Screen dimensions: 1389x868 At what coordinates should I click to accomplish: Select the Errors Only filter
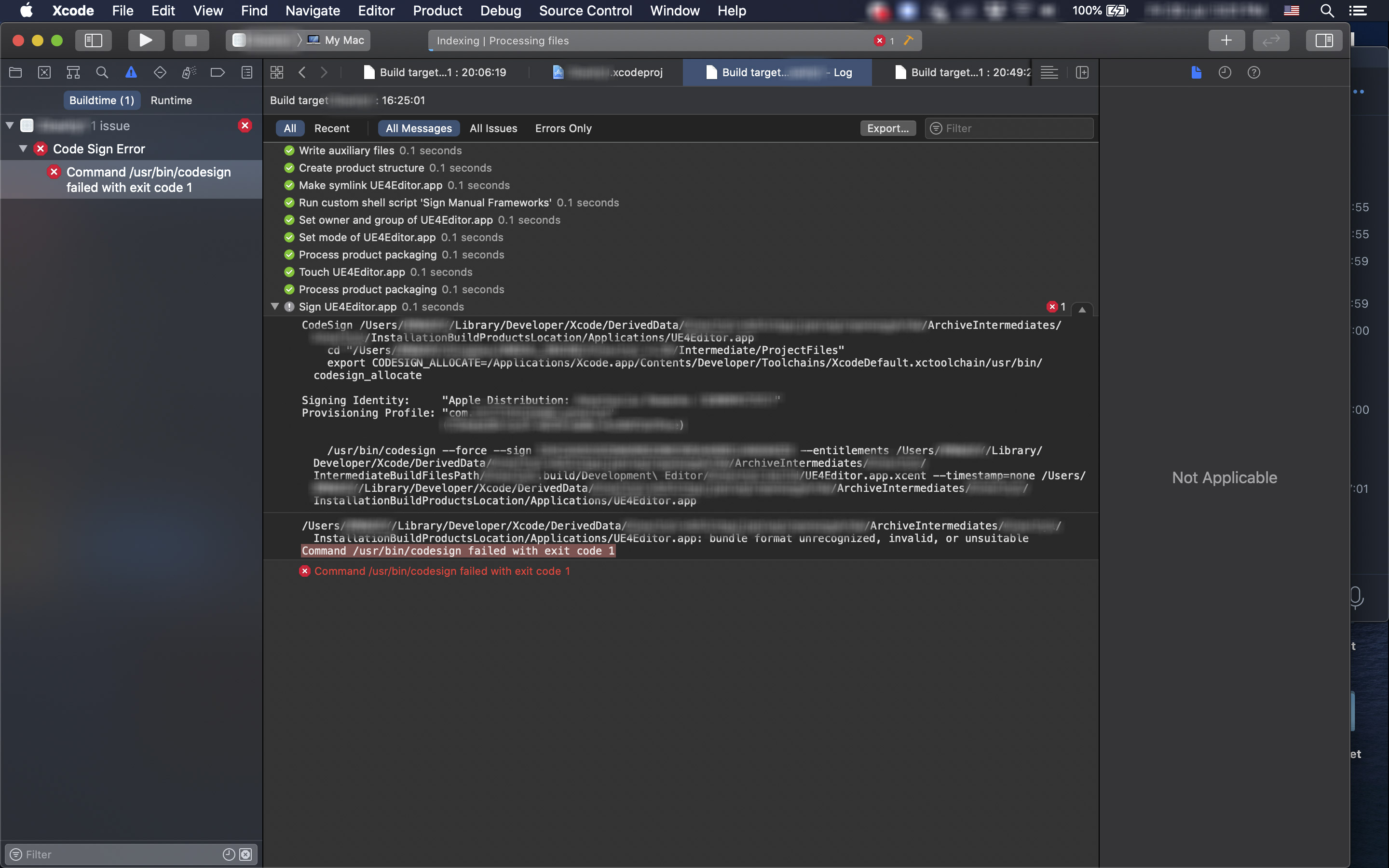click(x=563, y=128)
